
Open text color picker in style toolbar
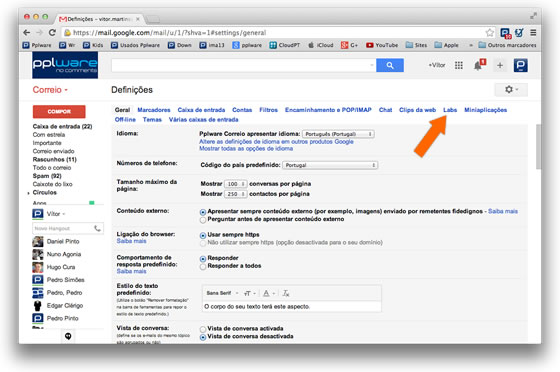(269, 293)
